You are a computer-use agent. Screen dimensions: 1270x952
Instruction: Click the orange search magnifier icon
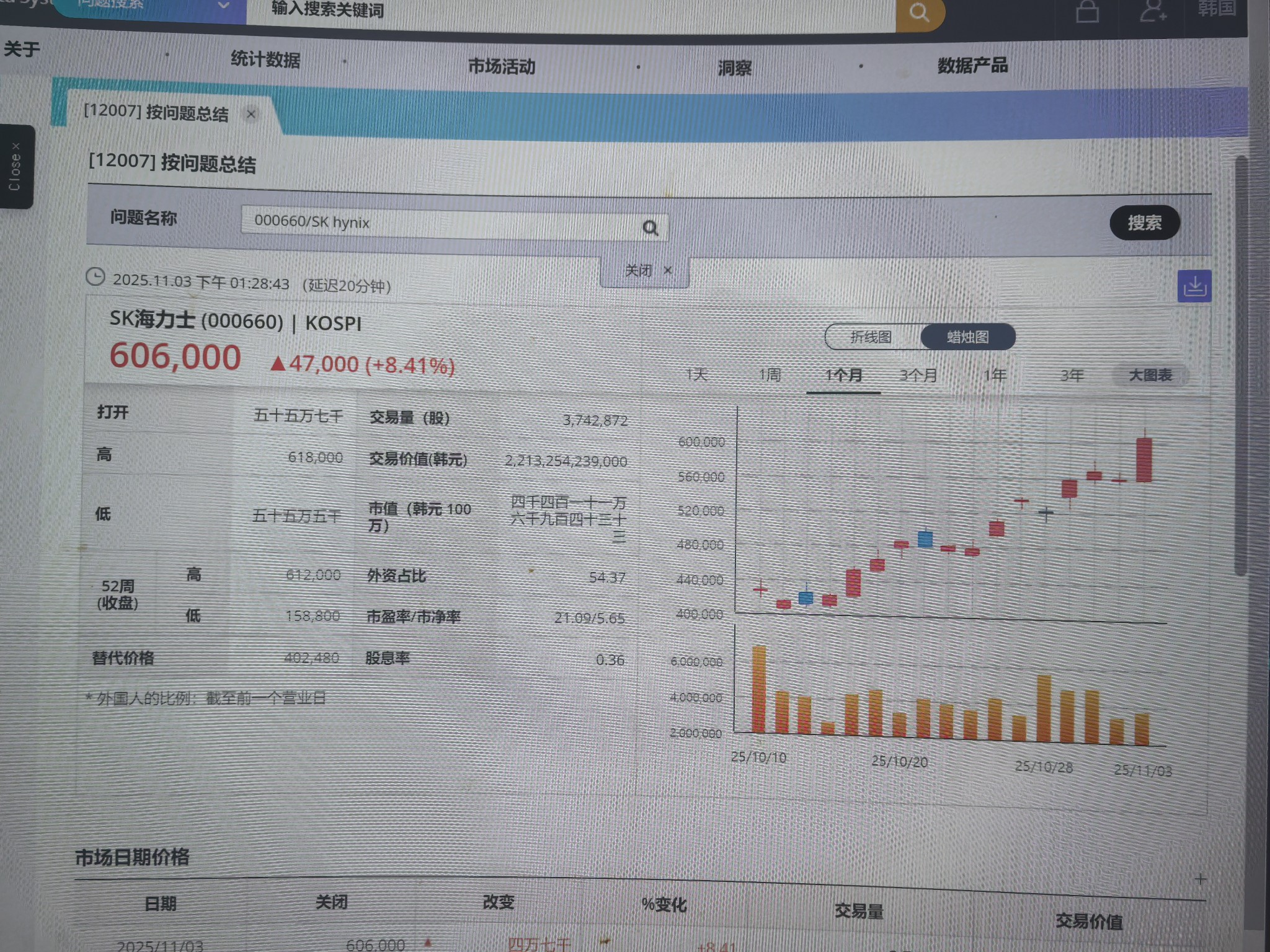click(x=919, y=12)
